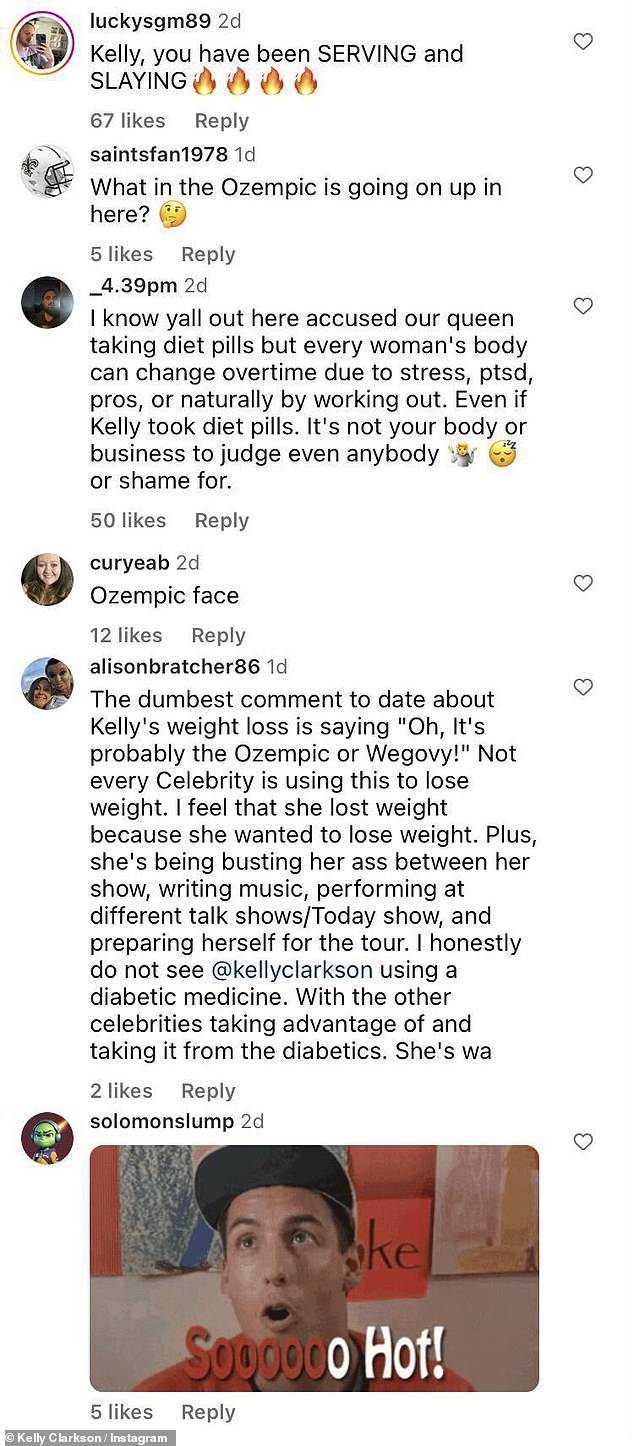Reply to solomonslump's GIF comment
The width and height of the screenshot is (634, 1446).
click(207, 1412)
